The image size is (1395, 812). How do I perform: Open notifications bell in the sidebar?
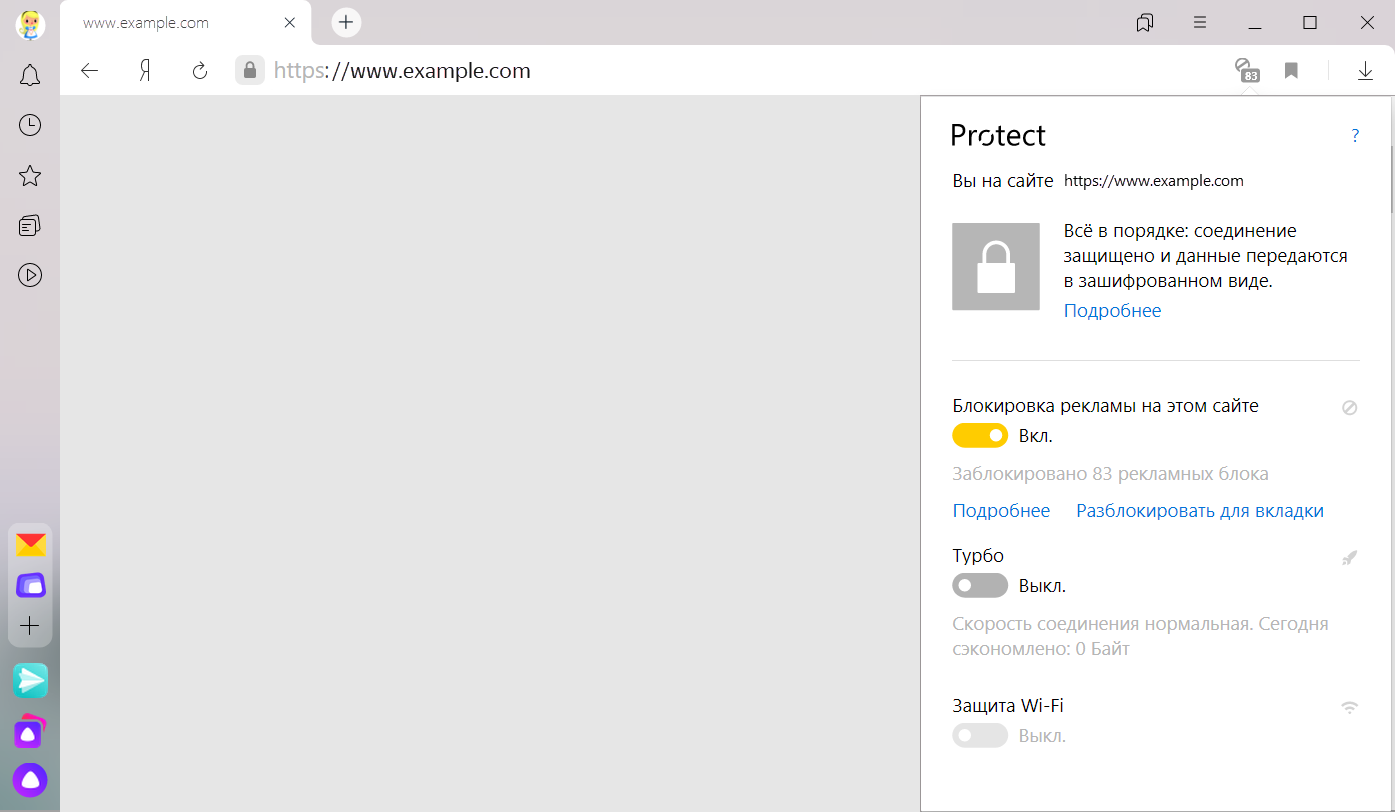tap(30, 75)
